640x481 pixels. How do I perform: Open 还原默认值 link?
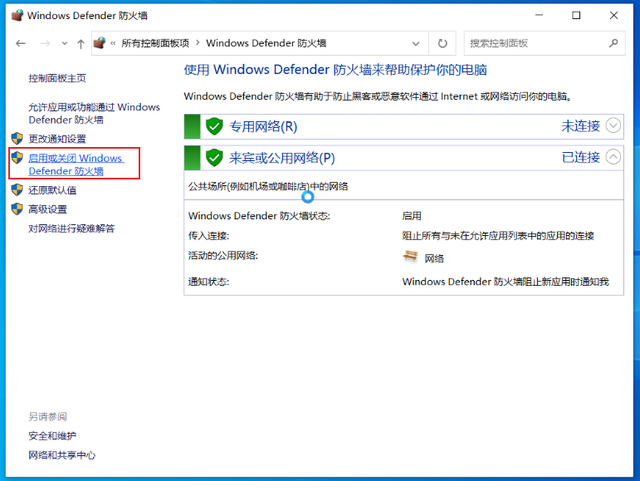[52, 190]
